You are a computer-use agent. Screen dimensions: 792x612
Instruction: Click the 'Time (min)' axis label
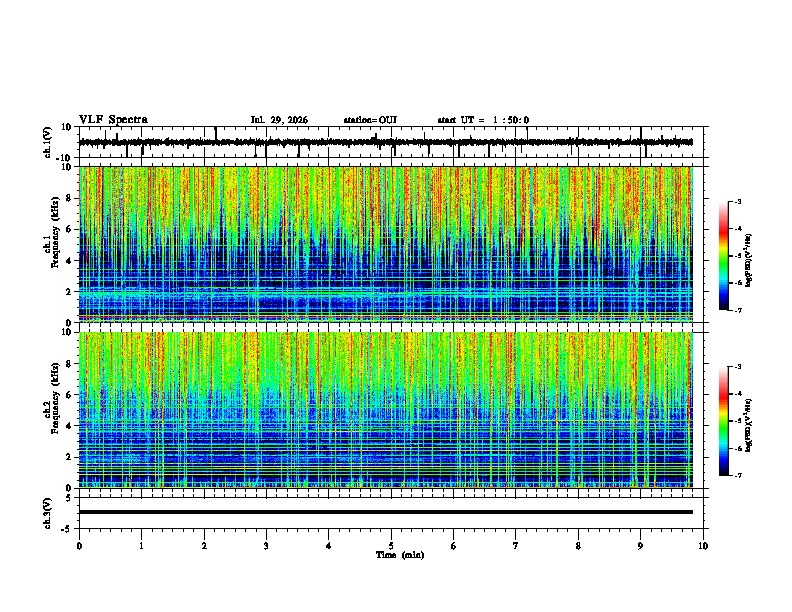tap(400, 555)
